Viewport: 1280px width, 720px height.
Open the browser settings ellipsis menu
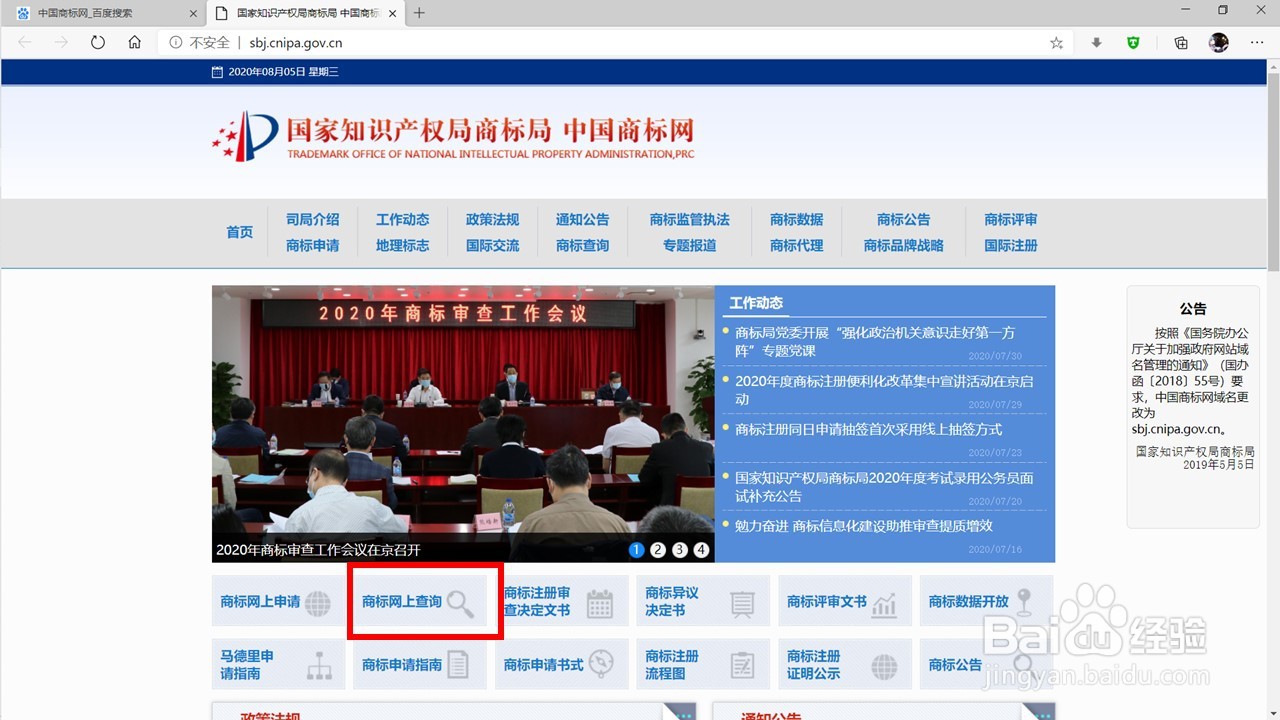(1257, 43)
